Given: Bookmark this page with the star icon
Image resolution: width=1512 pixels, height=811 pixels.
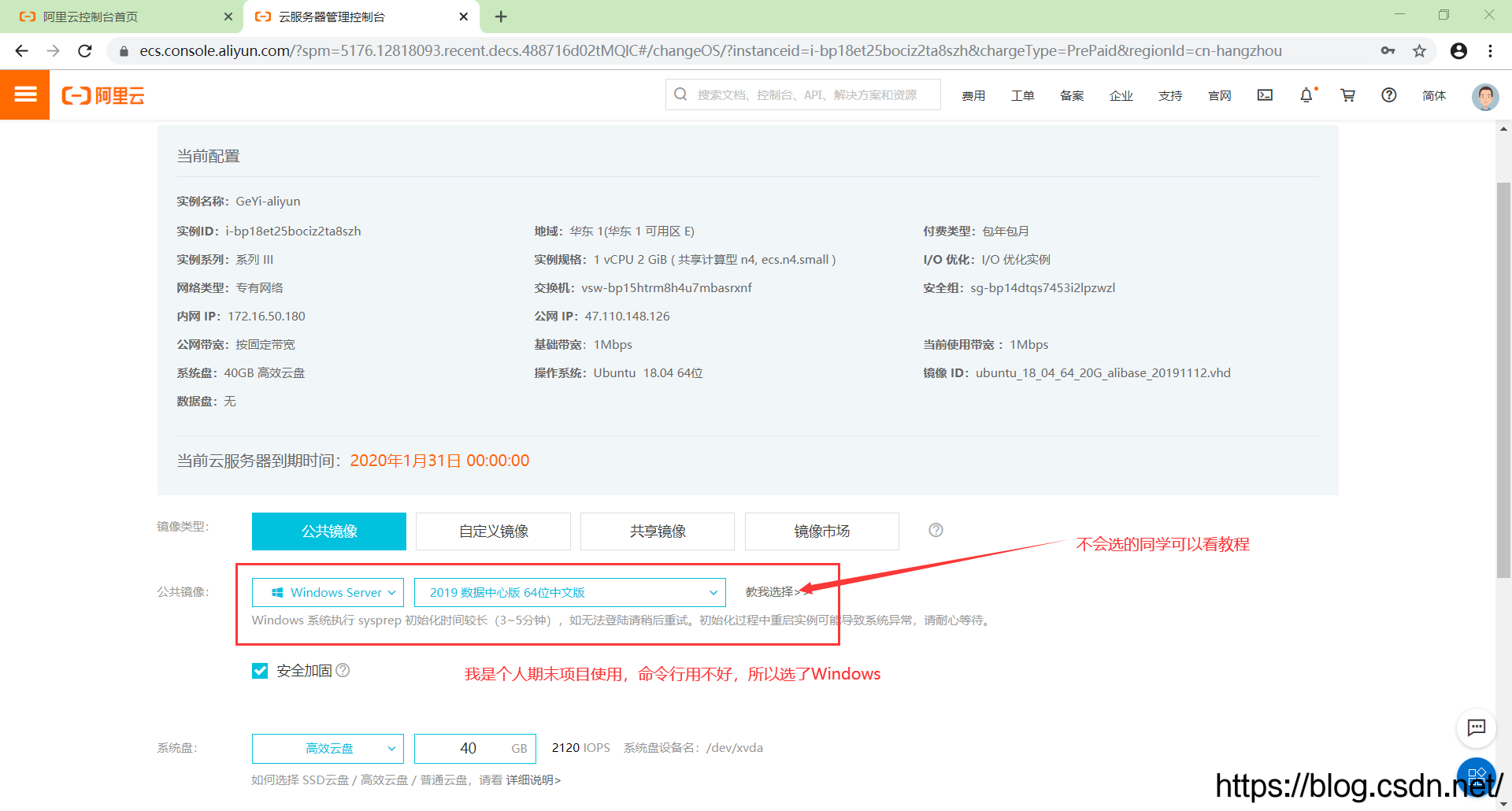Looking at the screenshot, I should pyautogui.click(x=1419, y=50).
